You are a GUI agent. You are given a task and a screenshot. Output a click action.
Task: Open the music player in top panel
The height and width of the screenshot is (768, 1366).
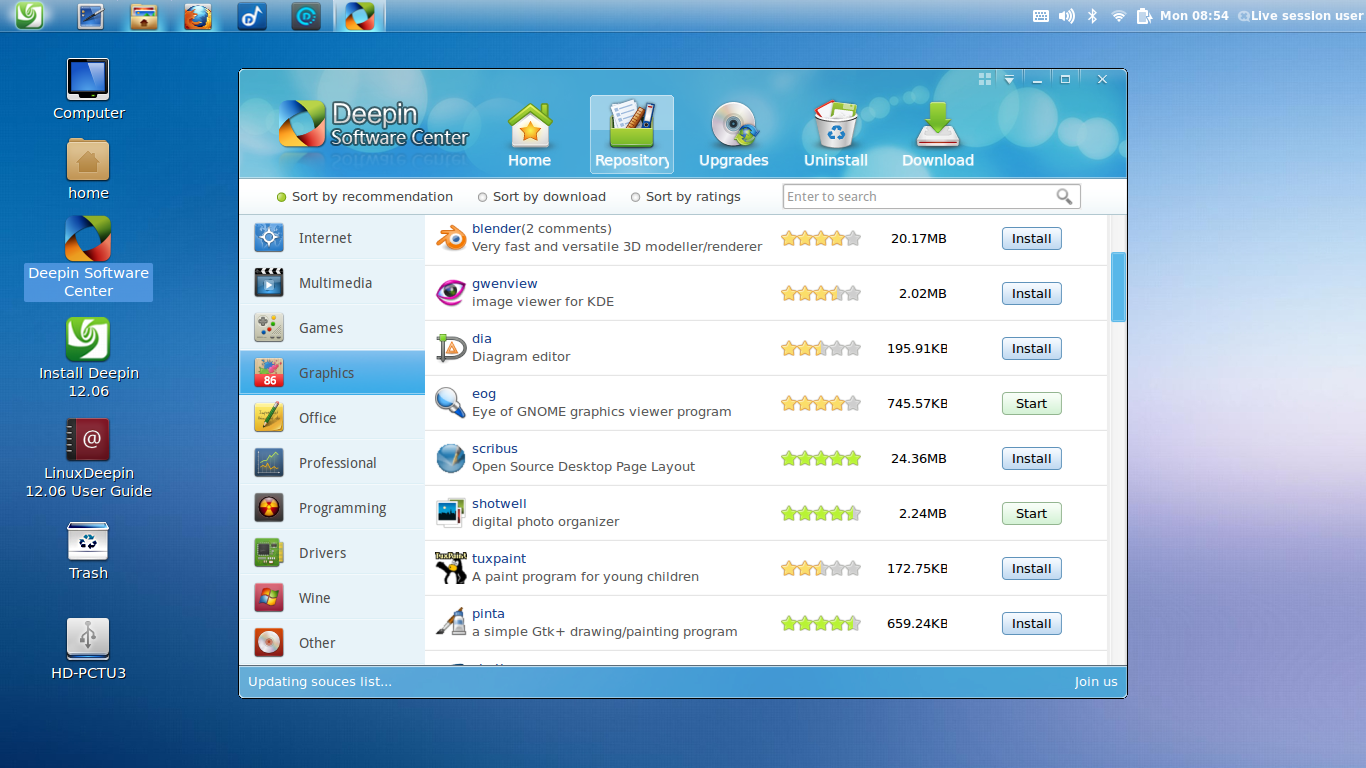[x=252, y=16]
